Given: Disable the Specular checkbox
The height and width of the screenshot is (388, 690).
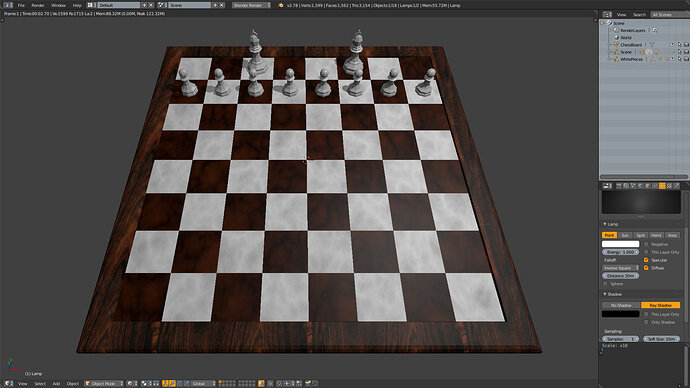Looking at the screenshot, I should 646,260.
